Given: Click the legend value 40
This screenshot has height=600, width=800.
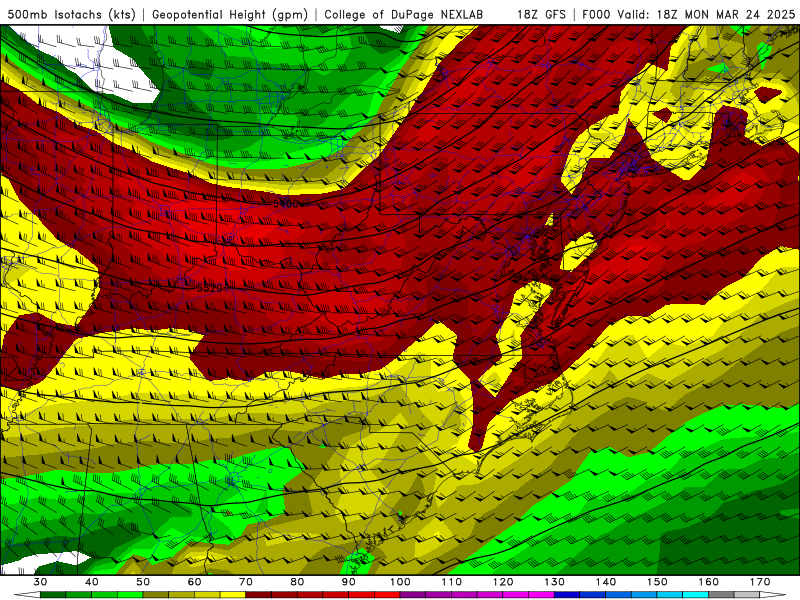Looking at the screenshot, I should pos(92,582).
